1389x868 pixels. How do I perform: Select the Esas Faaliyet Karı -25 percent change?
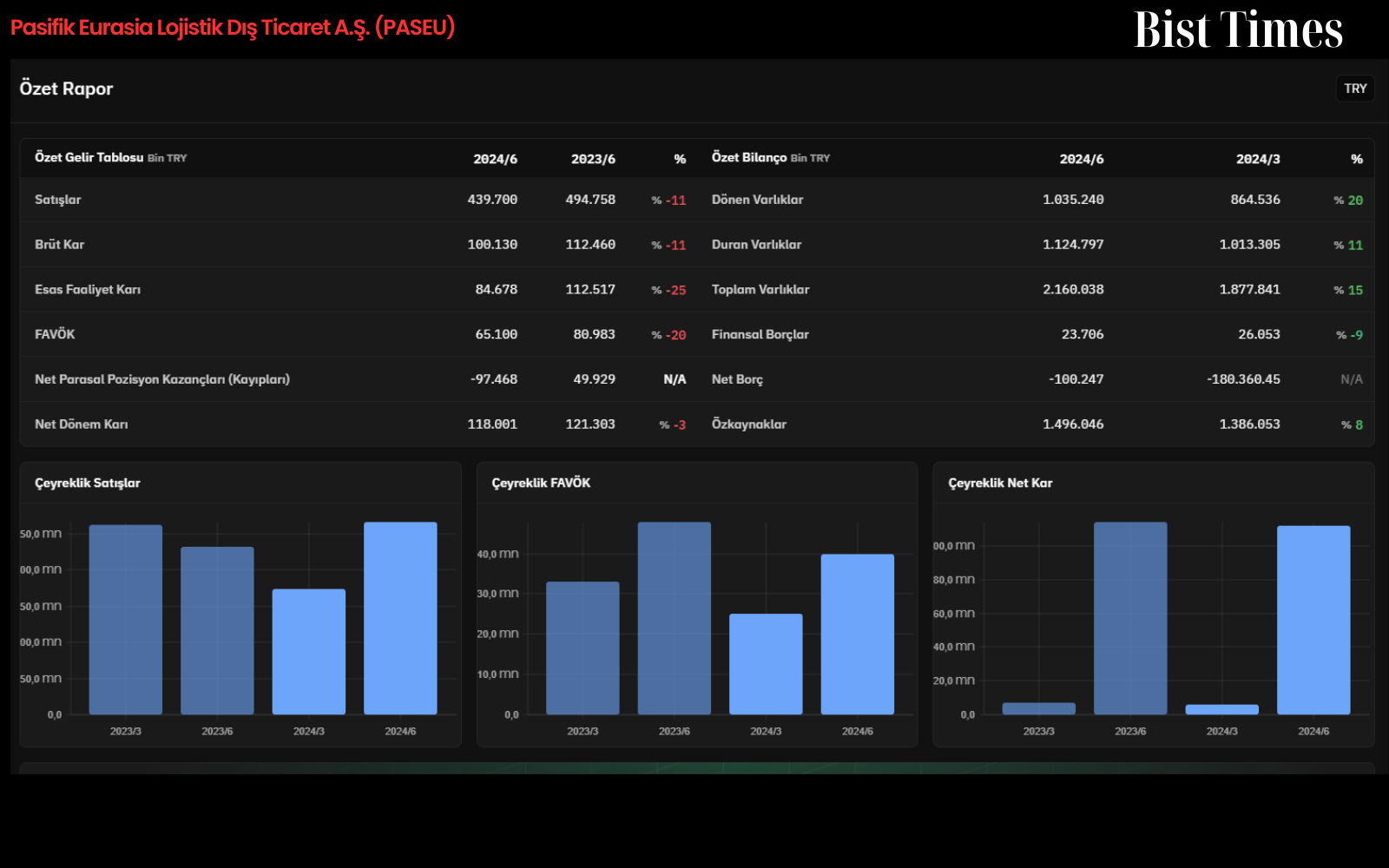click(668, 290)
